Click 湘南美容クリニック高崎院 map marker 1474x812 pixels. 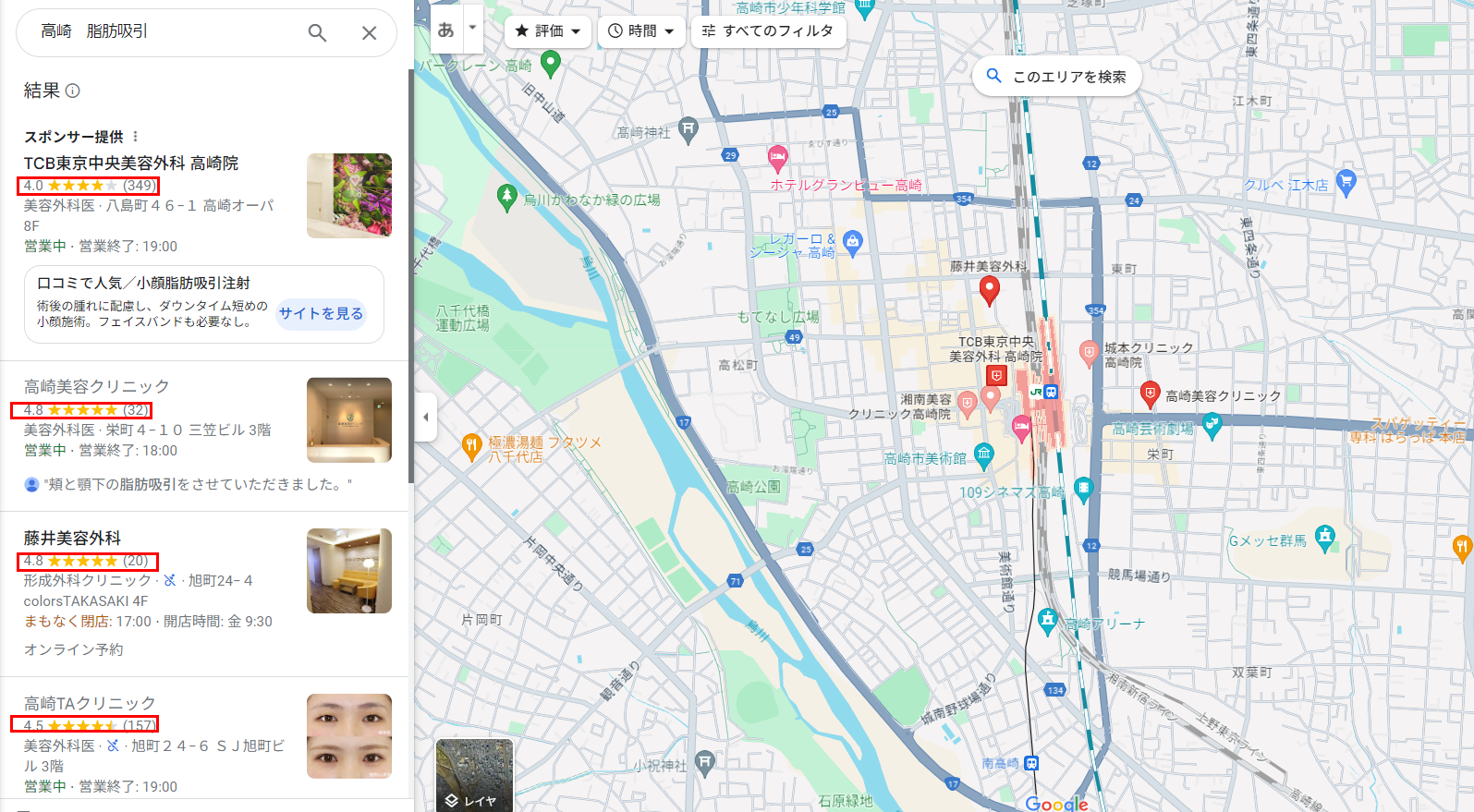[967, 403]
